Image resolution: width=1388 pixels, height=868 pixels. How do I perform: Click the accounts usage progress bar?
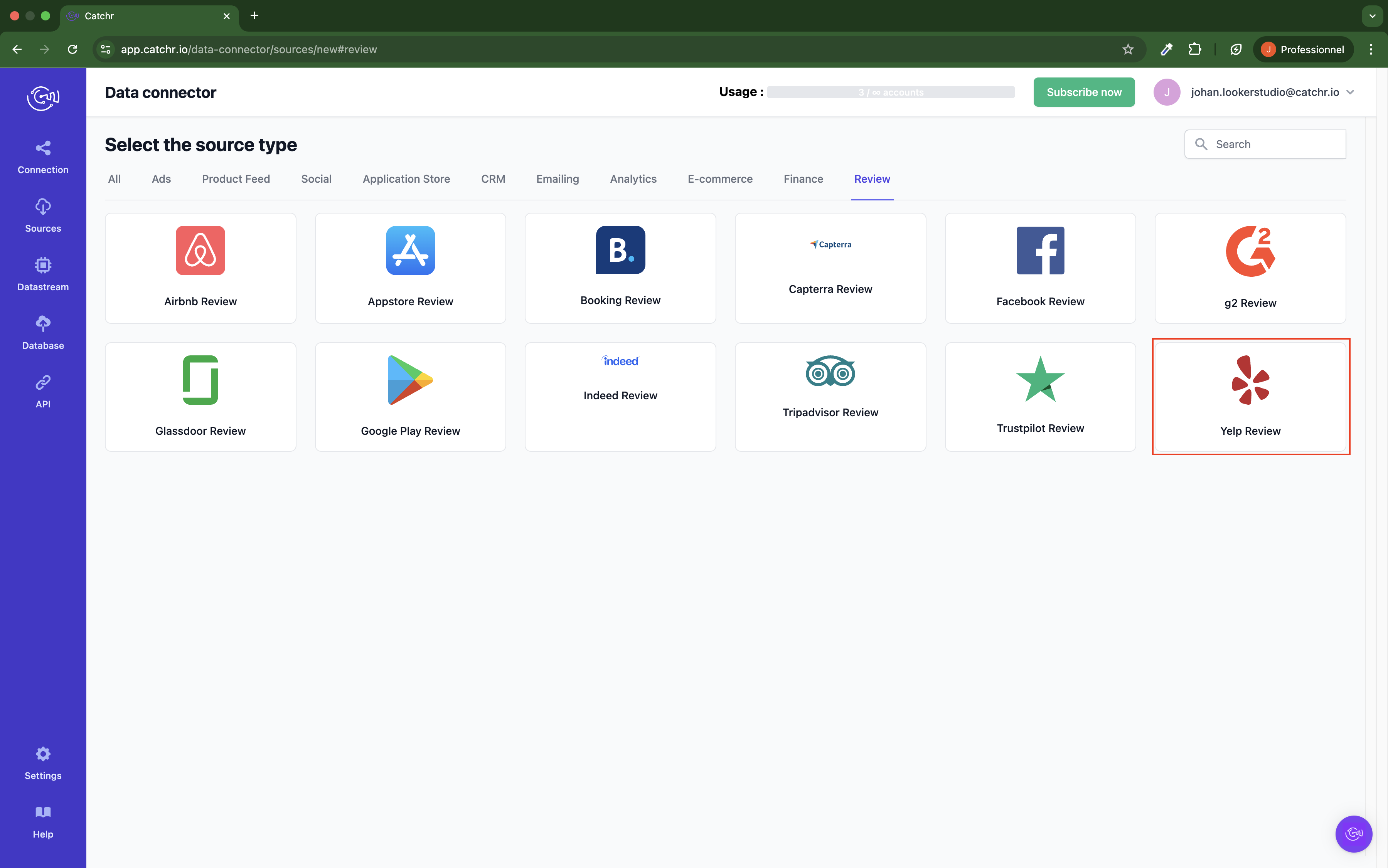click(x=891, y=92)
